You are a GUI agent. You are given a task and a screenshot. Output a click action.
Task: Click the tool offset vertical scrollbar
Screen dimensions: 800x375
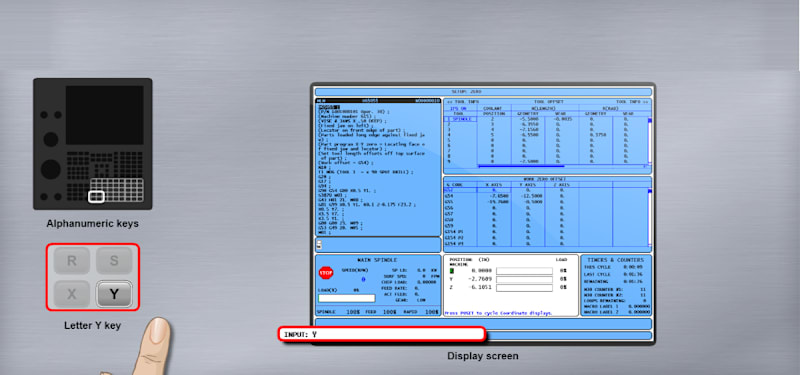coord(650,142)
